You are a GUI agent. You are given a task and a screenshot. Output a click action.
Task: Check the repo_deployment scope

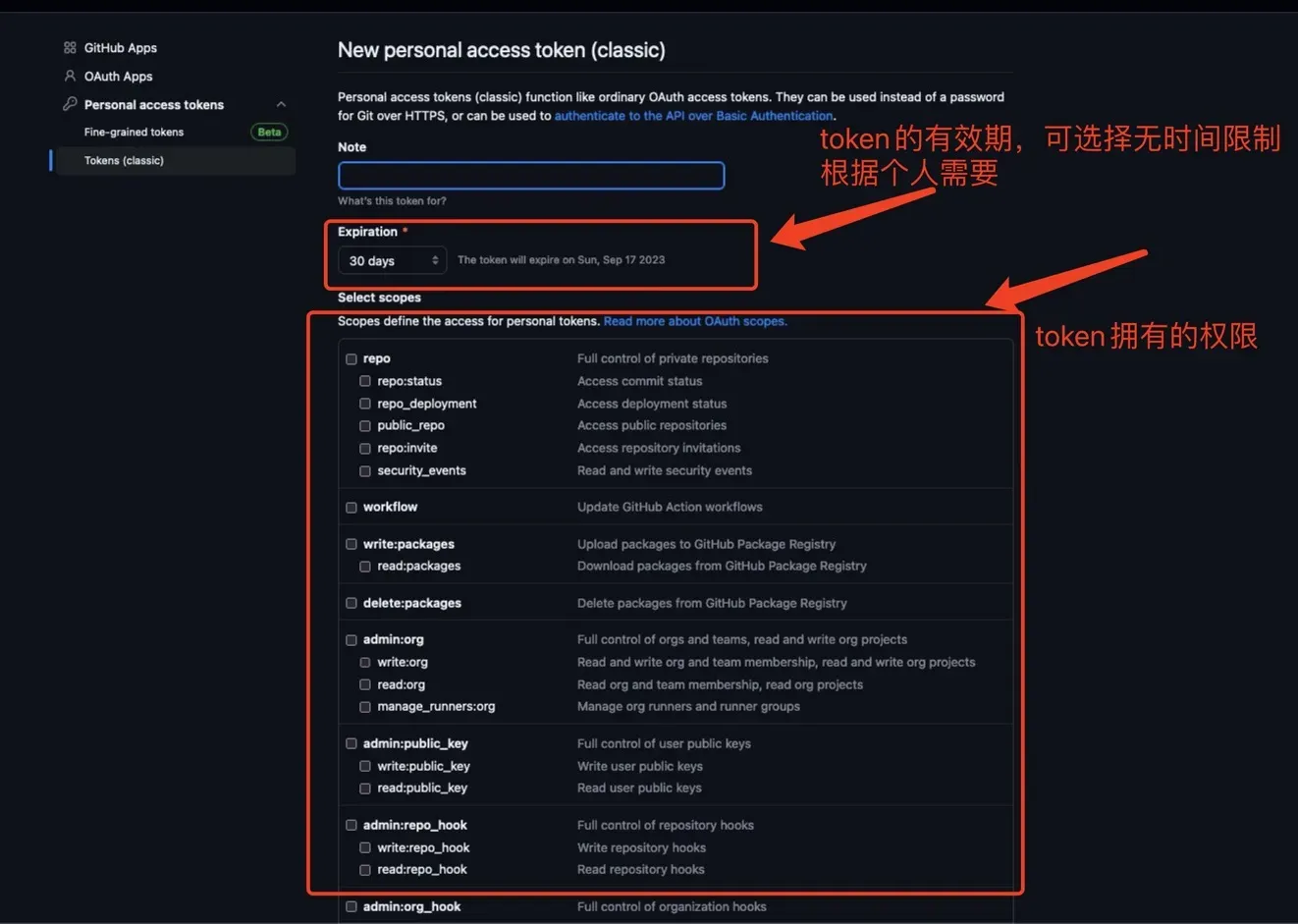click(365, 404)
